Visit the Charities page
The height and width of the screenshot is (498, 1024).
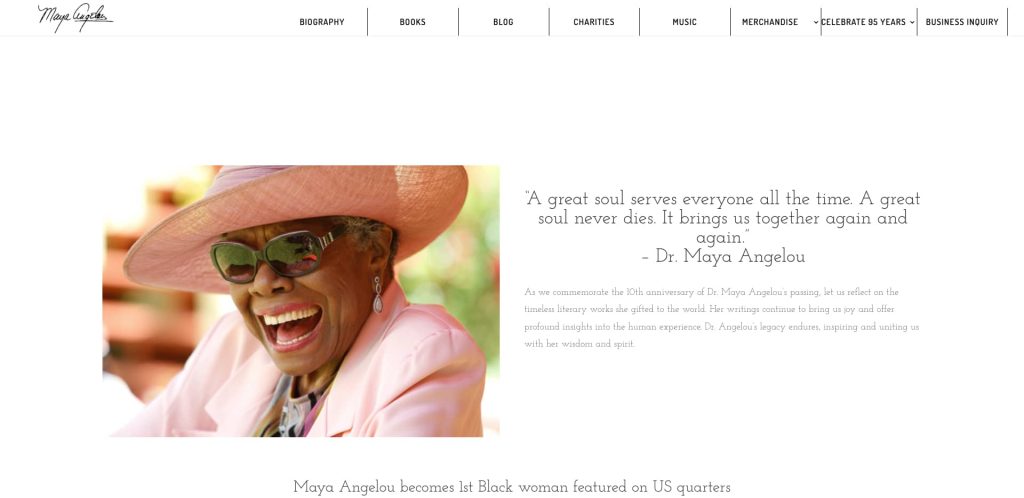coord(594,22)
